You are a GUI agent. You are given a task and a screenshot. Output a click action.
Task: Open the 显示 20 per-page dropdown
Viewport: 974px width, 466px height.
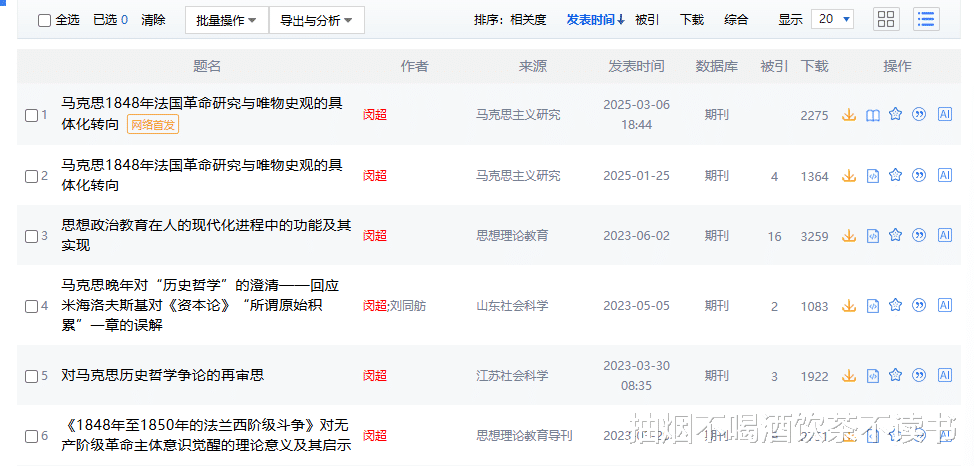(x=832, y=19)
